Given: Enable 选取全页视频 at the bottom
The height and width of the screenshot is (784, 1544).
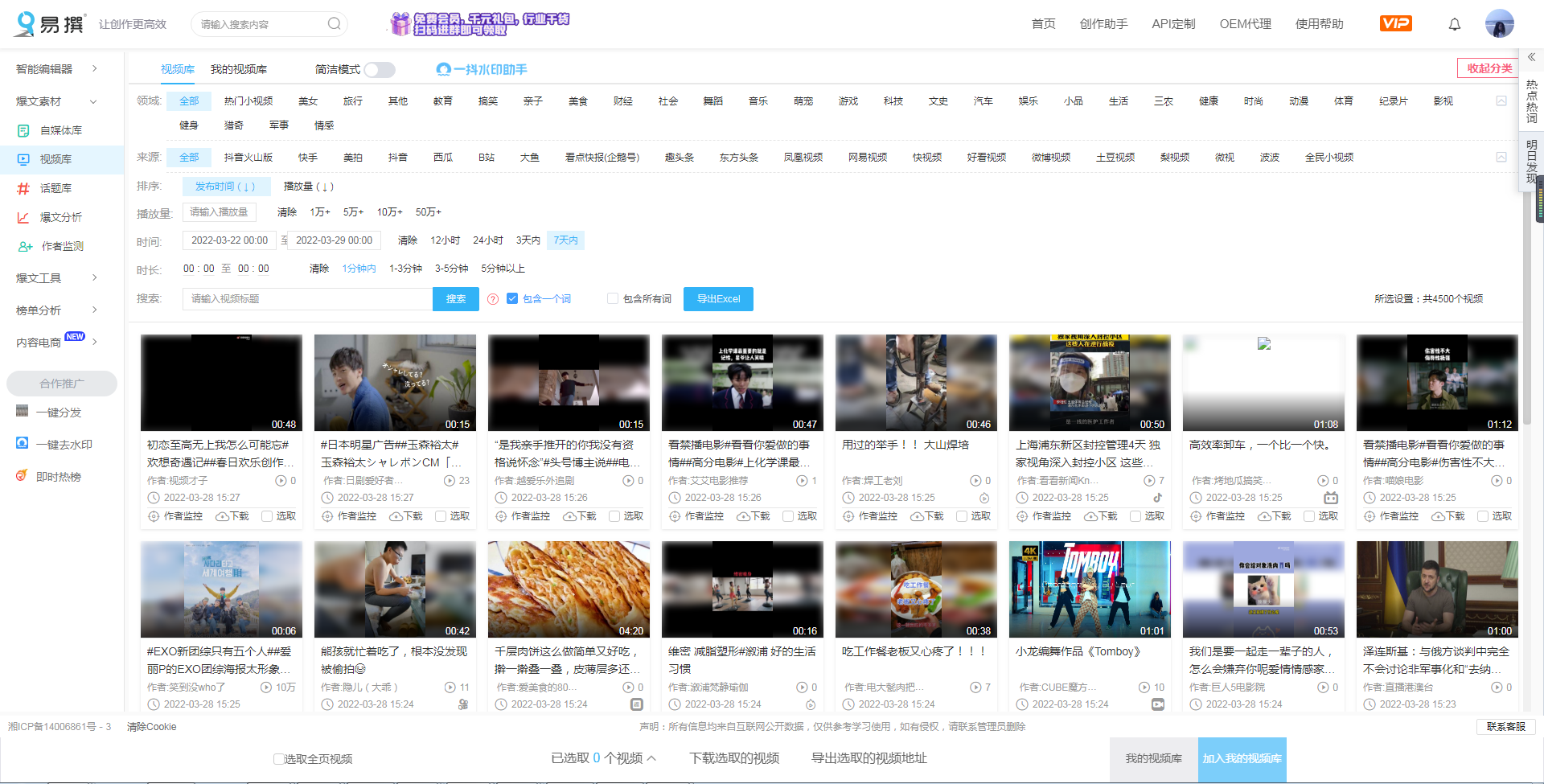Looking at the screenshot, I should [277, 758].
